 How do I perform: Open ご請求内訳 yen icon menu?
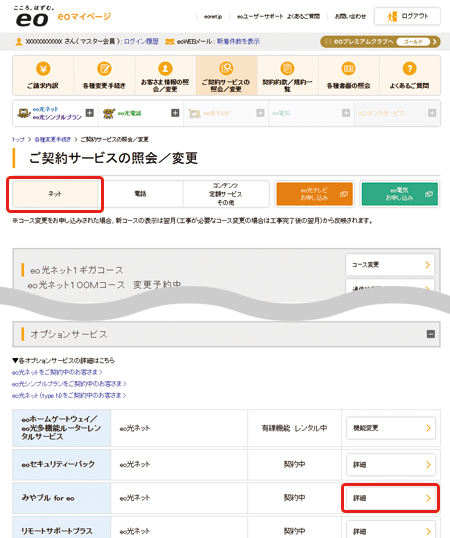(x=43, y=75)
